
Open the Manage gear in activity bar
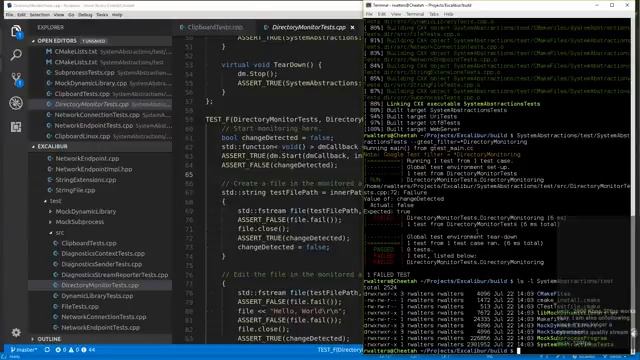tap(16, 333)
